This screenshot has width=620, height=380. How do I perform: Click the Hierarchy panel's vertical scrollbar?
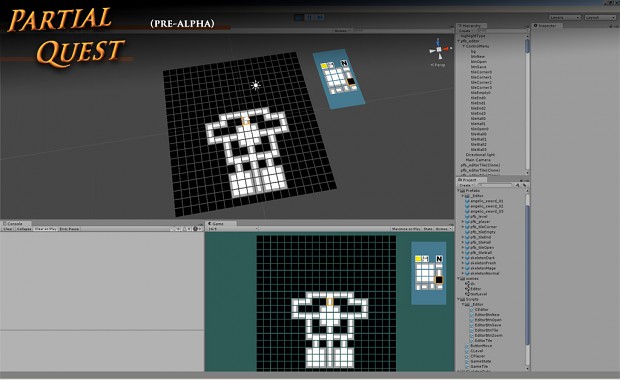tap(527, 104)
